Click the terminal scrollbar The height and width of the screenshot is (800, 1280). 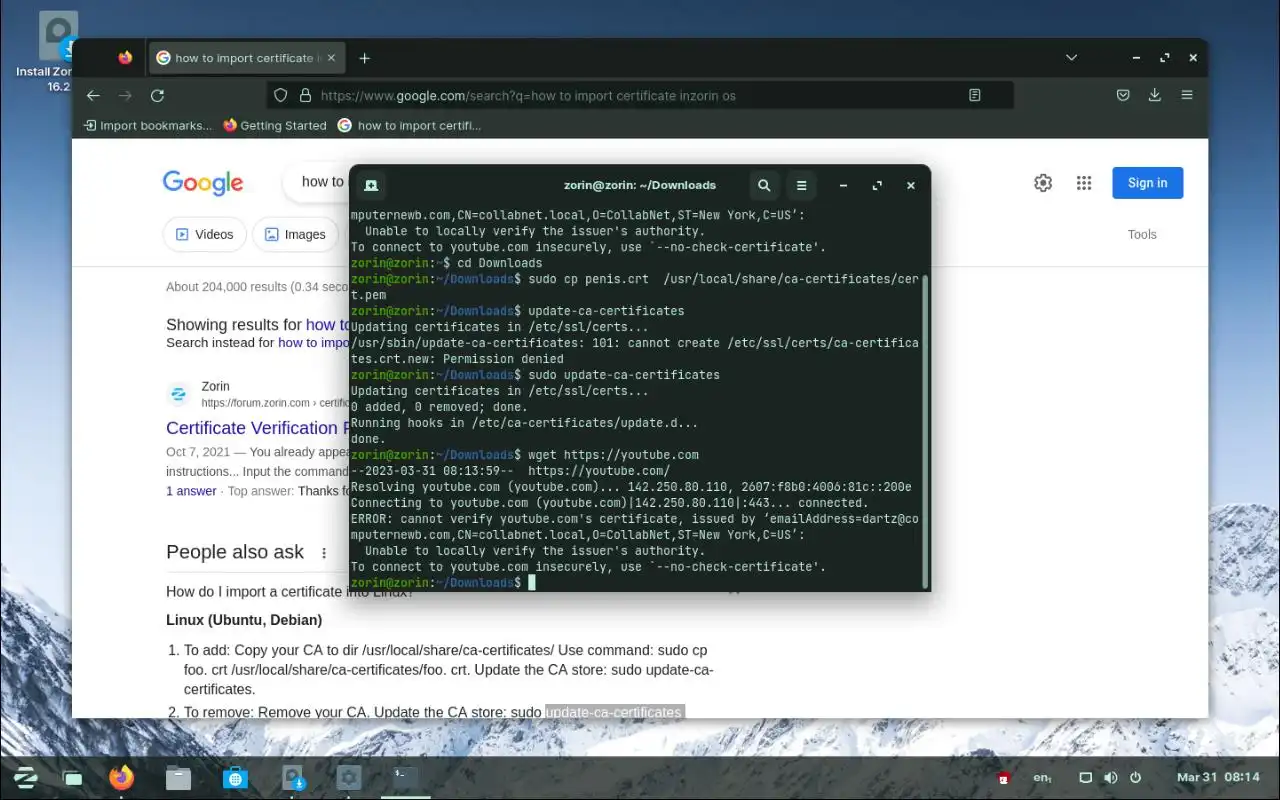[925, 430]
